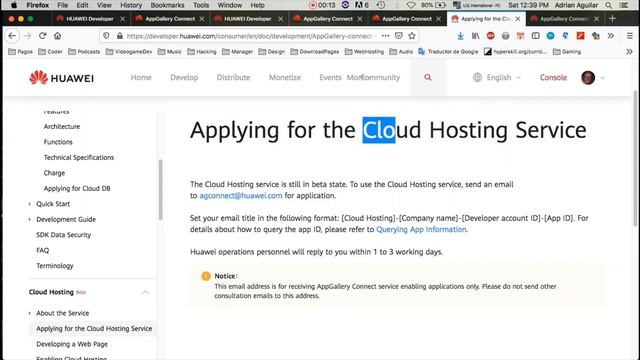Open the Technical Specifications page
This screenshot has width=640, height=360.
click(79, 158)
